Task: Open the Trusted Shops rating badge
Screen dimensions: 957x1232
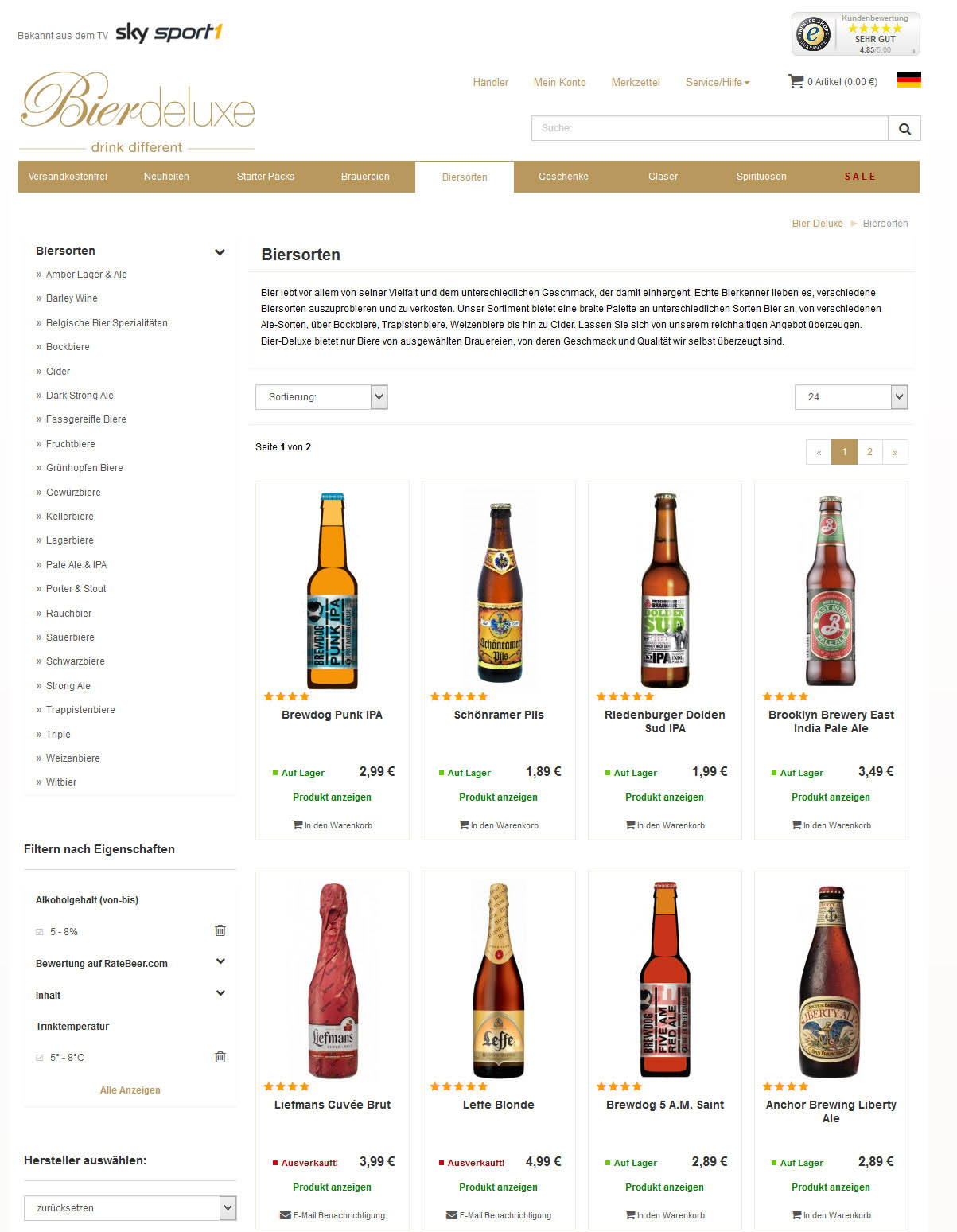Action: [855, 33]
